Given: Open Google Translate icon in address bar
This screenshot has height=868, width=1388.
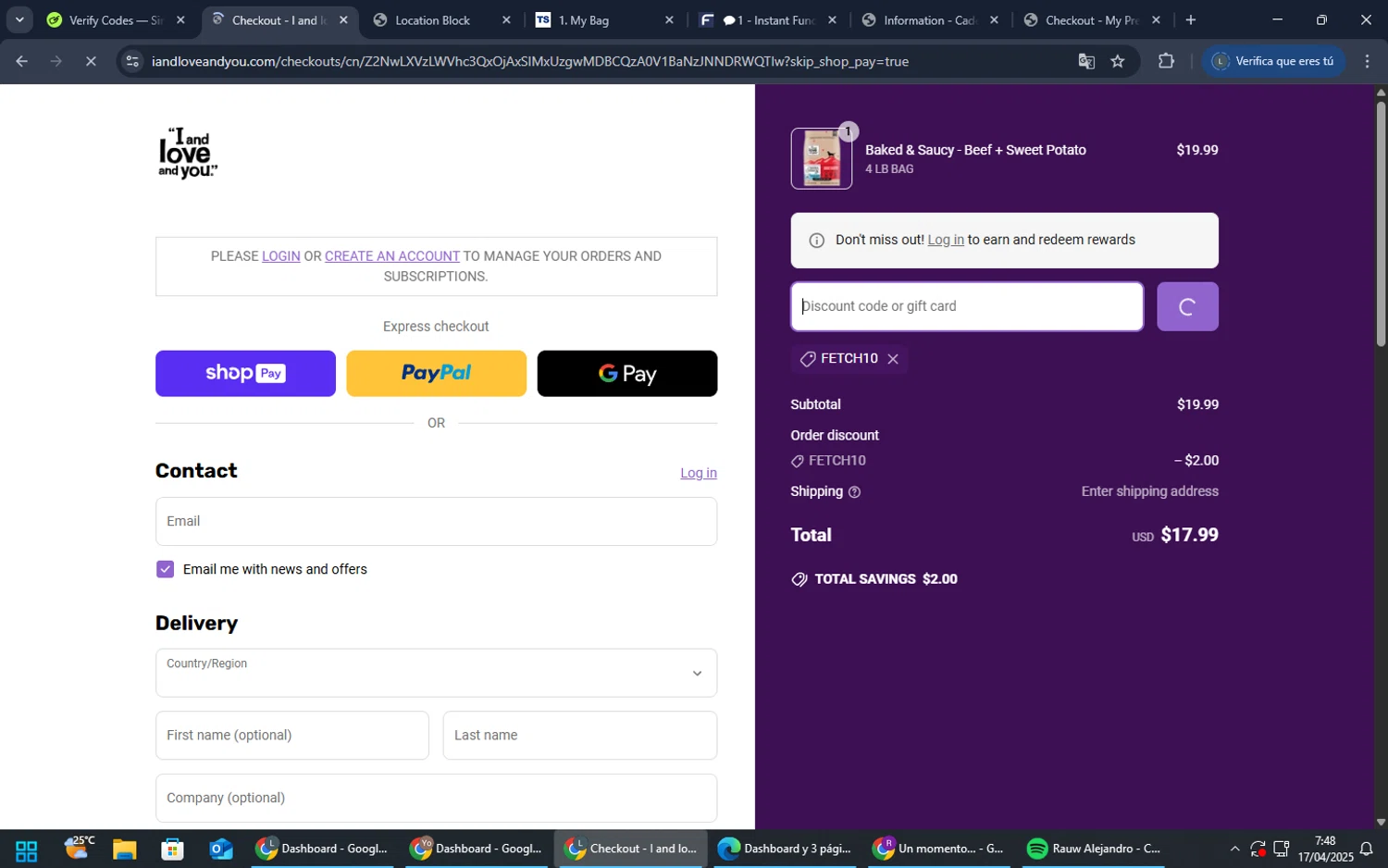Looking at the screenshot, I should tap(1086, 61).
